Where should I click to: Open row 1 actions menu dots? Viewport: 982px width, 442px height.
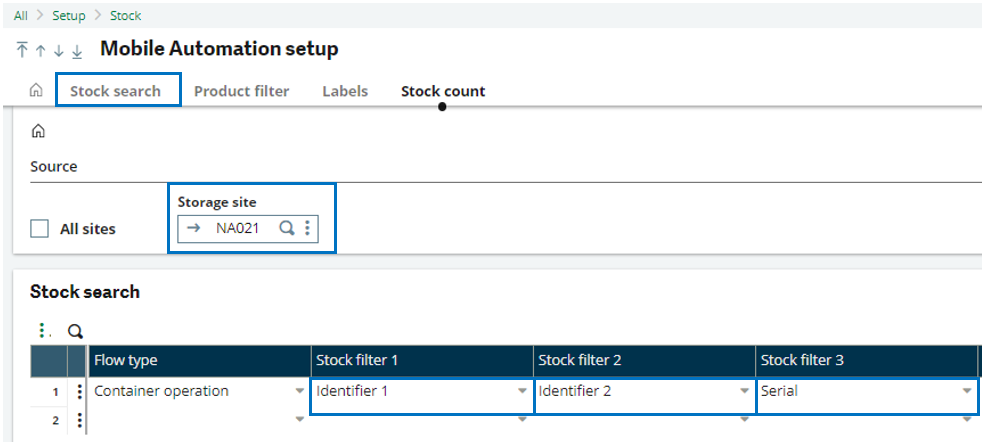78,392
